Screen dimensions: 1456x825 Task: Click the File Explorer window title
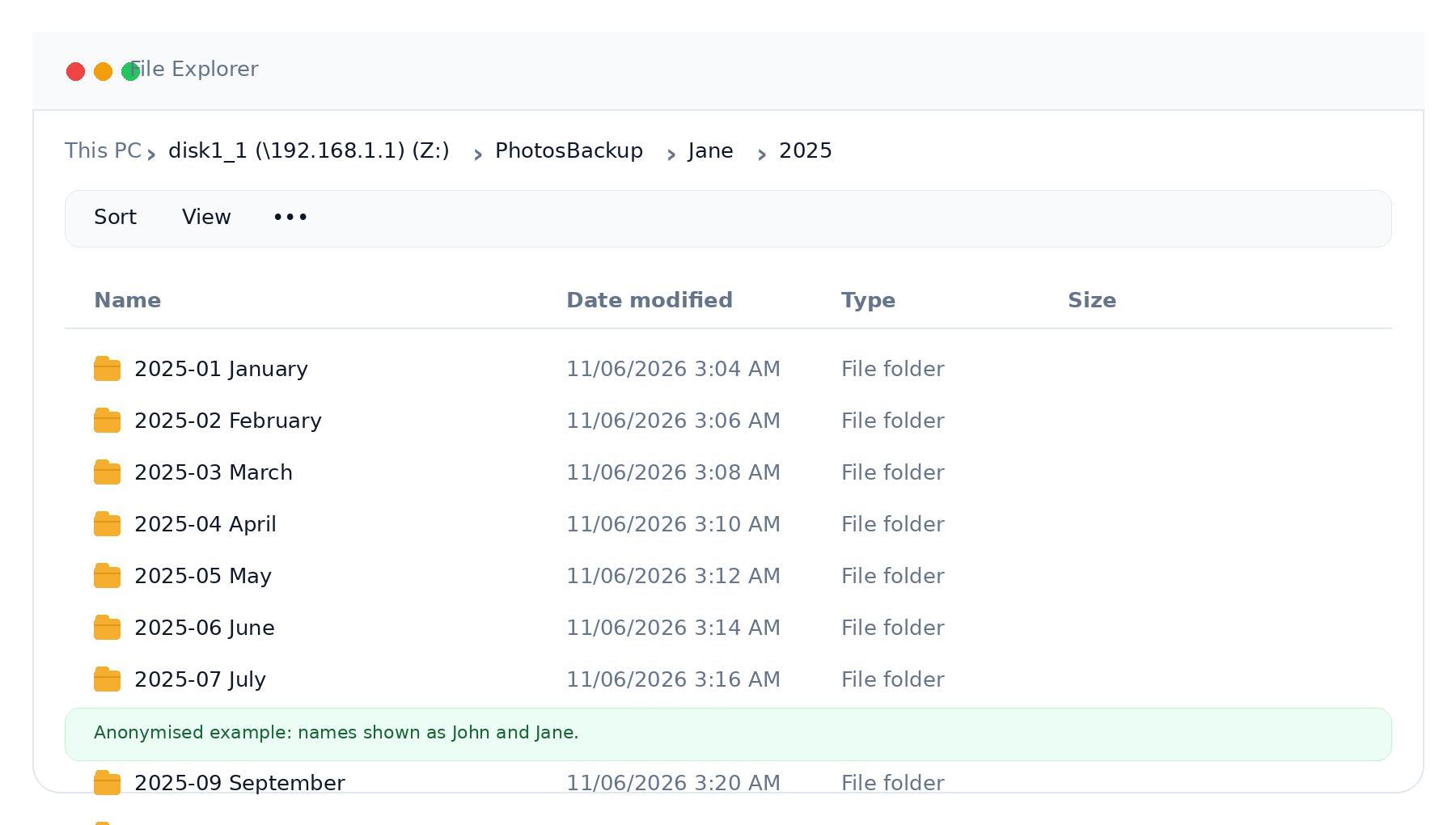194,70
